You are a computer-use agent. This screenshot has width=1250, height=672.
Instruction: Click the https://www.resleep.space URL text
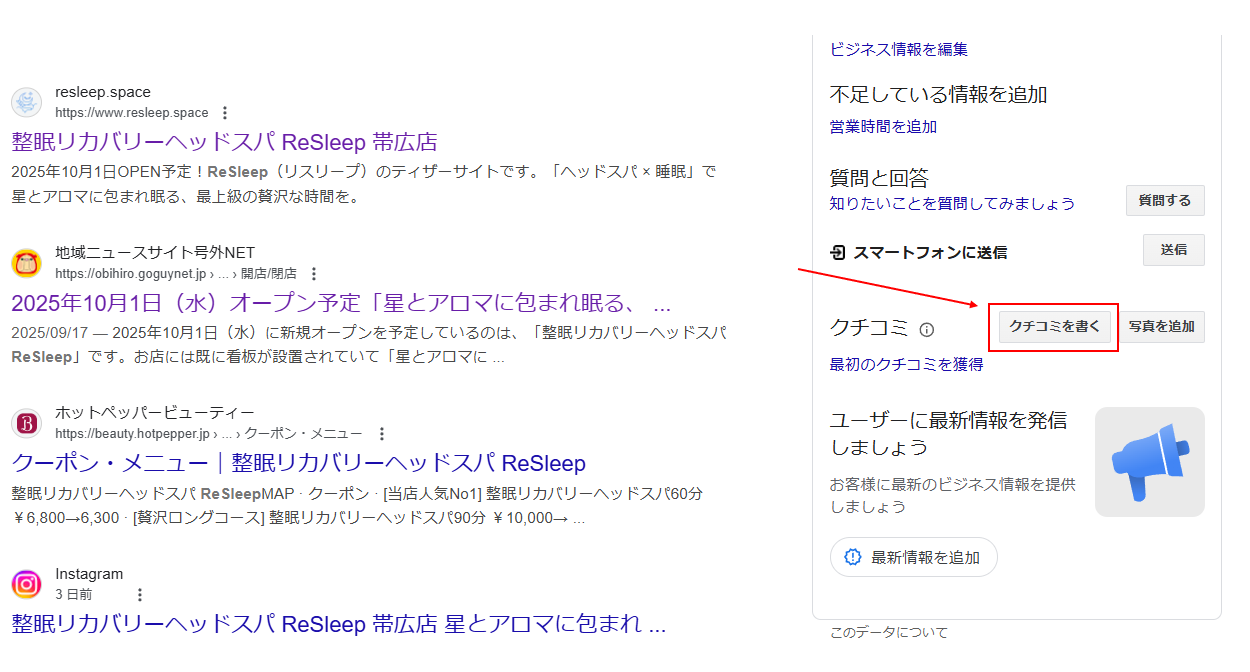pyautogui.click(x=132, y=113)
